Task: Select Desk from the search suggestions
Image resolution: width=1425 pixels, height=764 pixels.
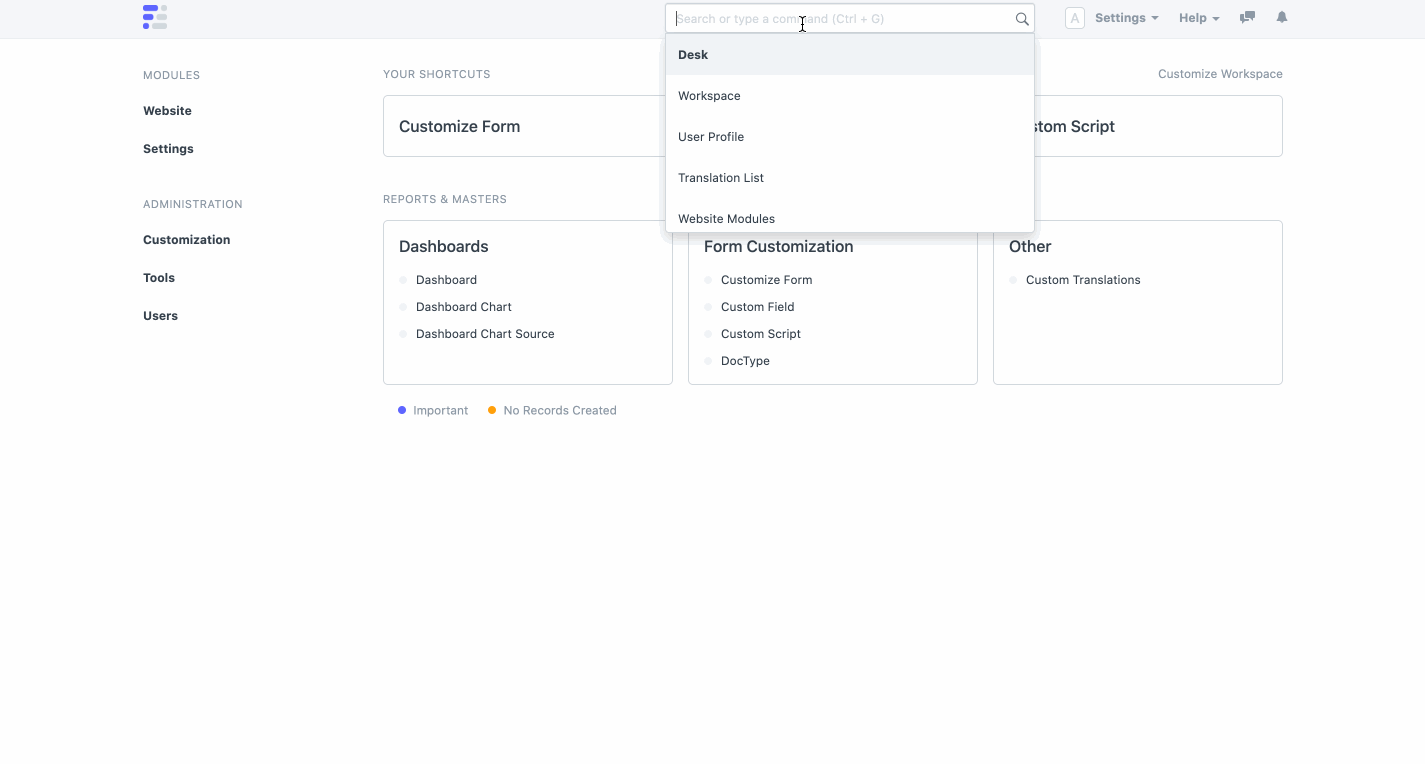Action: click(x=693, y=54)
